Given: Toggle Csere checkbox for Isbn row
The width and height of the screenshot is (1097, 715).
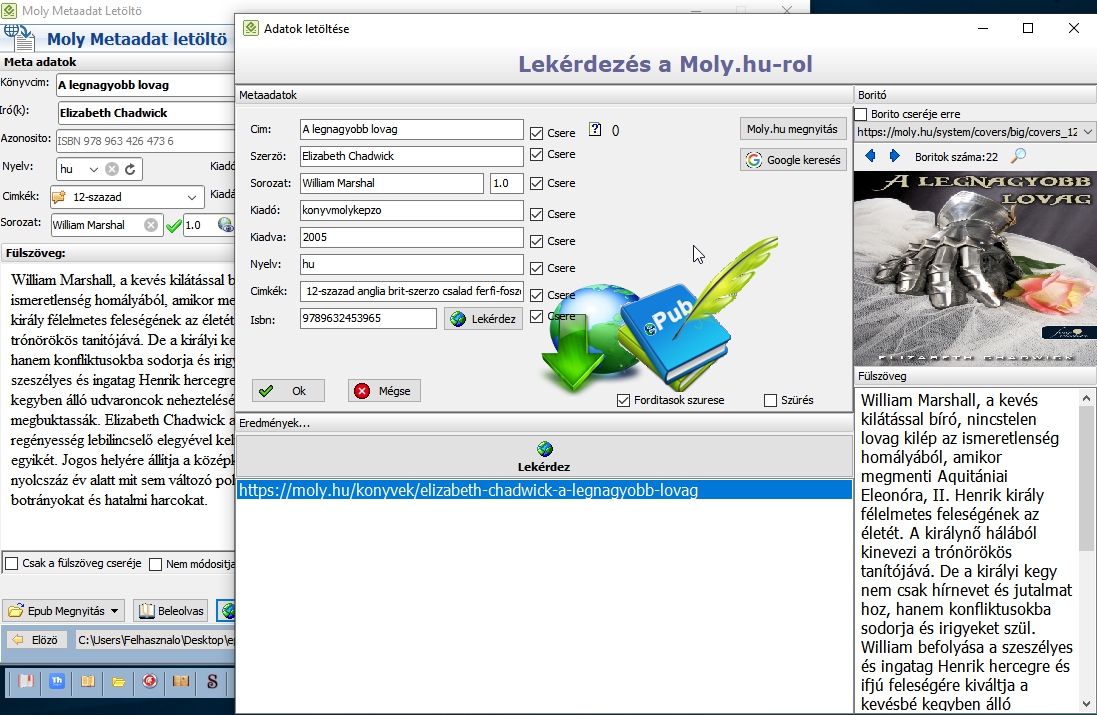Looking at the screenshot, I should [x=537, y=316].
